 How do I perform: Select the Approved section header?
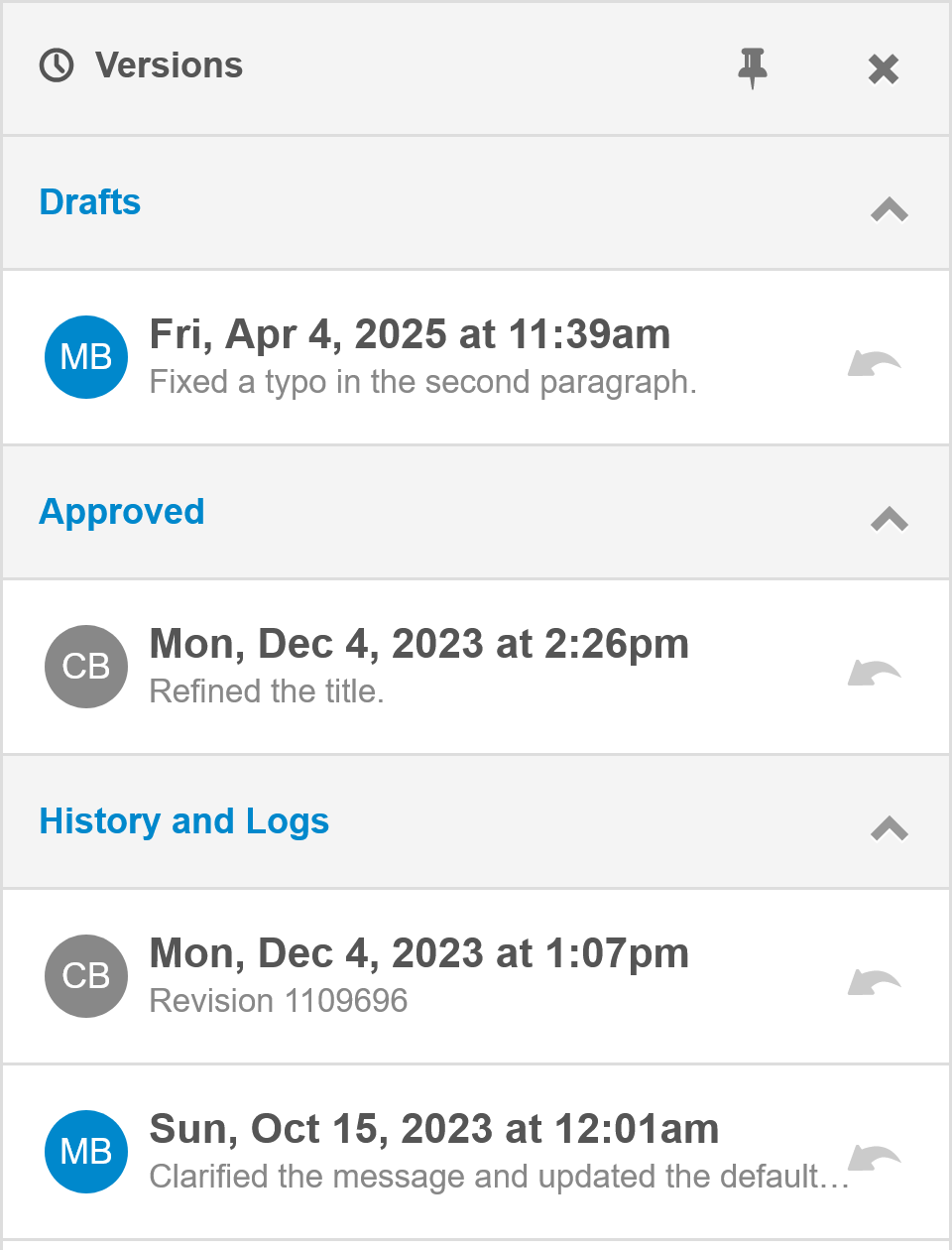tap(122, 512)
